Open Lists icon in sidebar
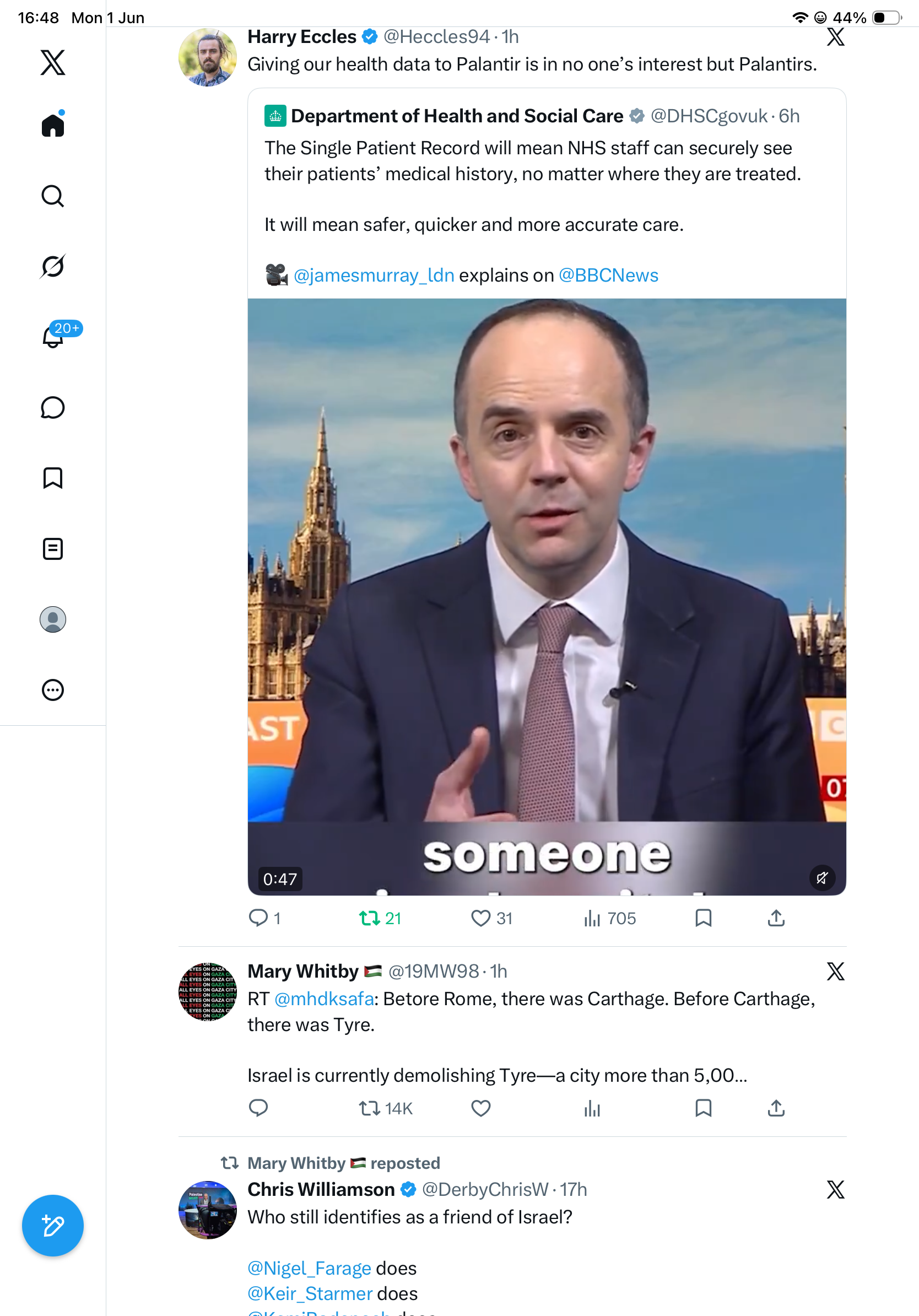The width and height of the screenshot is (919, 1316). (53, 548)
